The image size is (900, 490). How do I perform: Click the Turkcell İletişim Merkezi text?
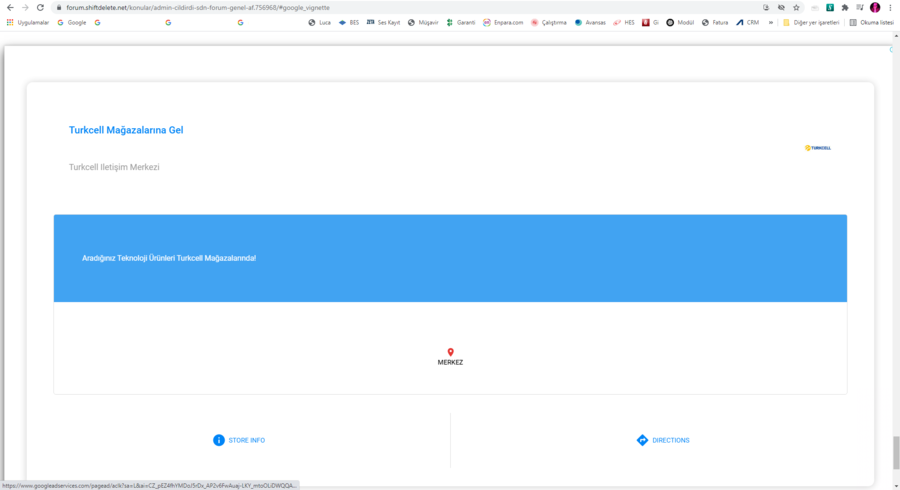pyautogui.click(x=114, y=167)
